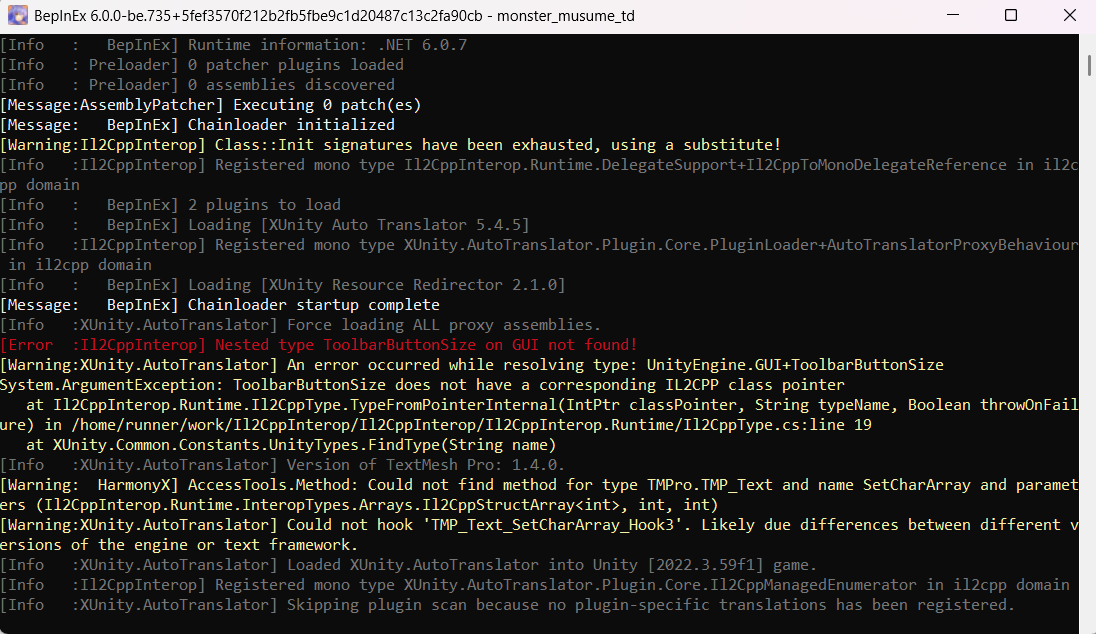Click 'ersions of the engine or text framework.' line
Viewport: 1096px width, 634px height.
(179, 545)
